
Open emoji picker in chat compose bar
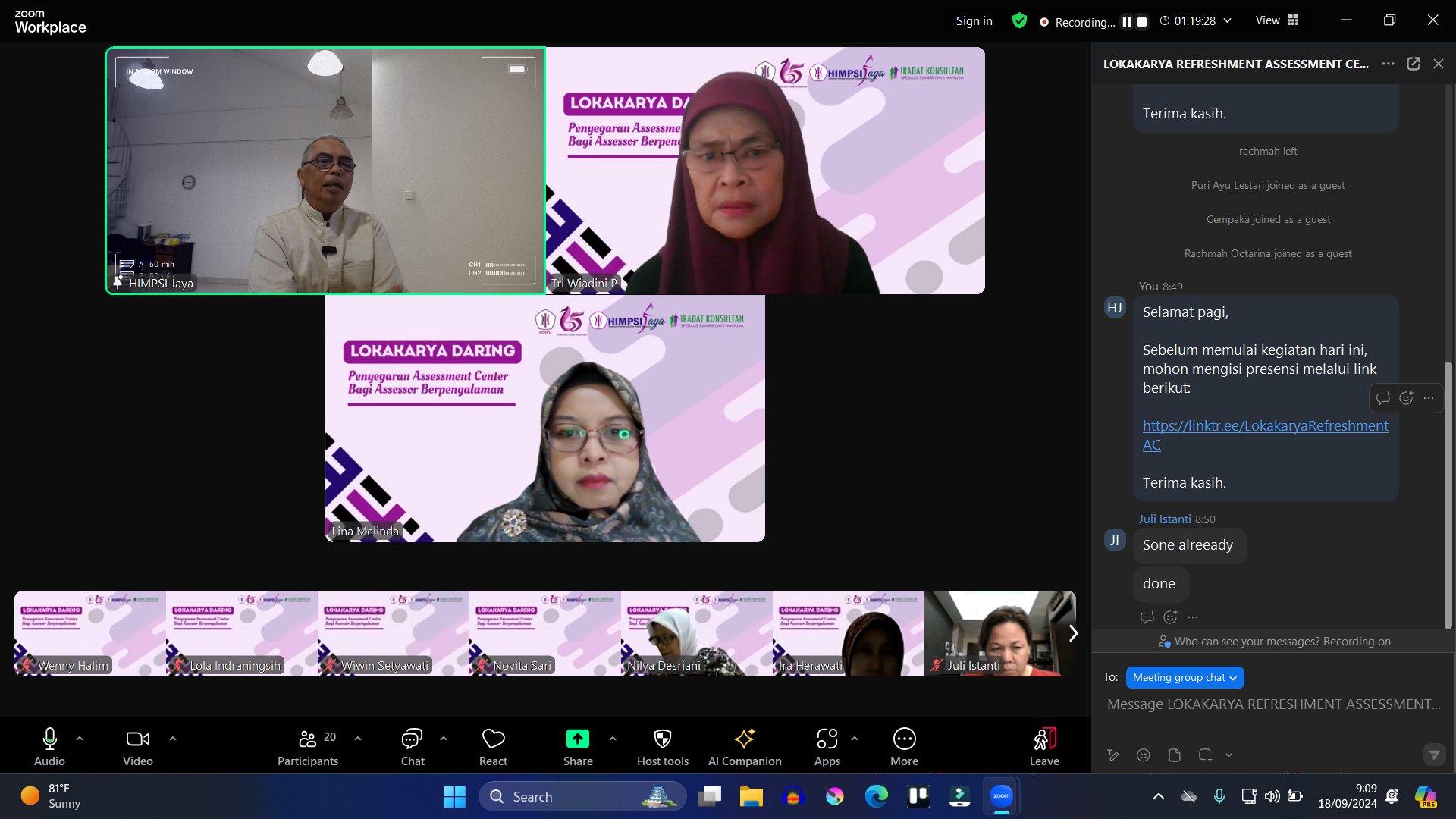pyautogui.click(x=1144, y=755)
